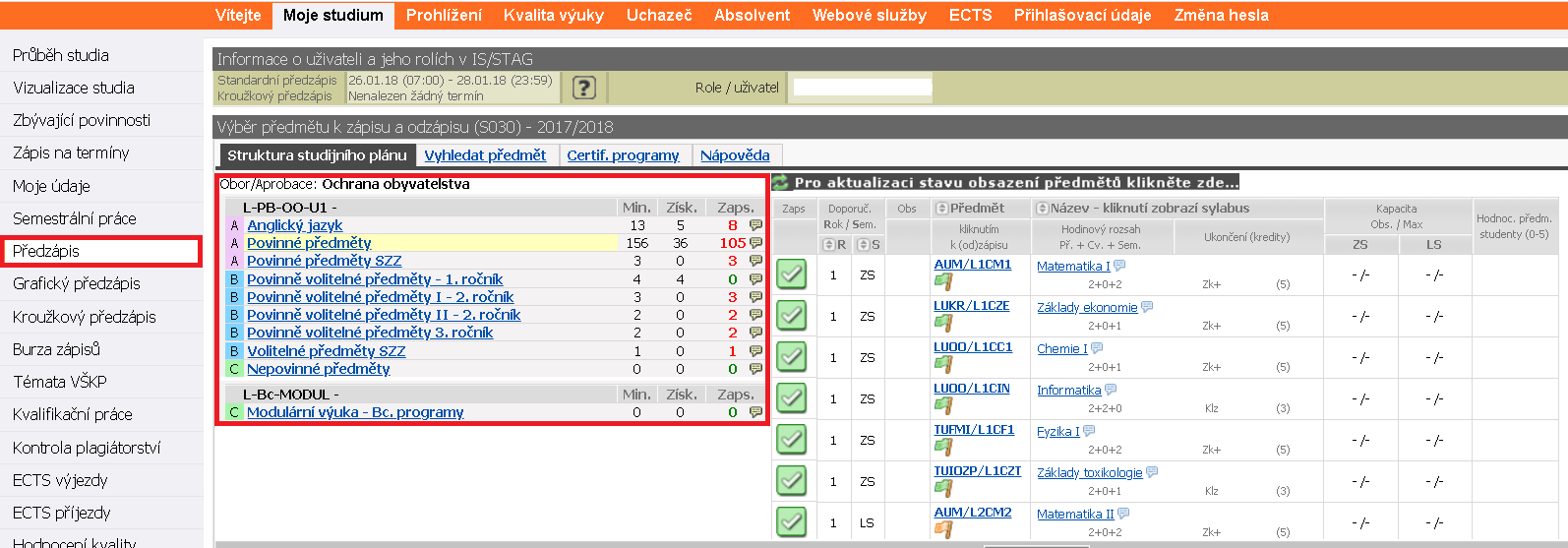Toggle the enrollment checkbox for Základy toxikologie
Image resolution: width=1568 pixels, height=548 pixels.
tap(792, 480)
